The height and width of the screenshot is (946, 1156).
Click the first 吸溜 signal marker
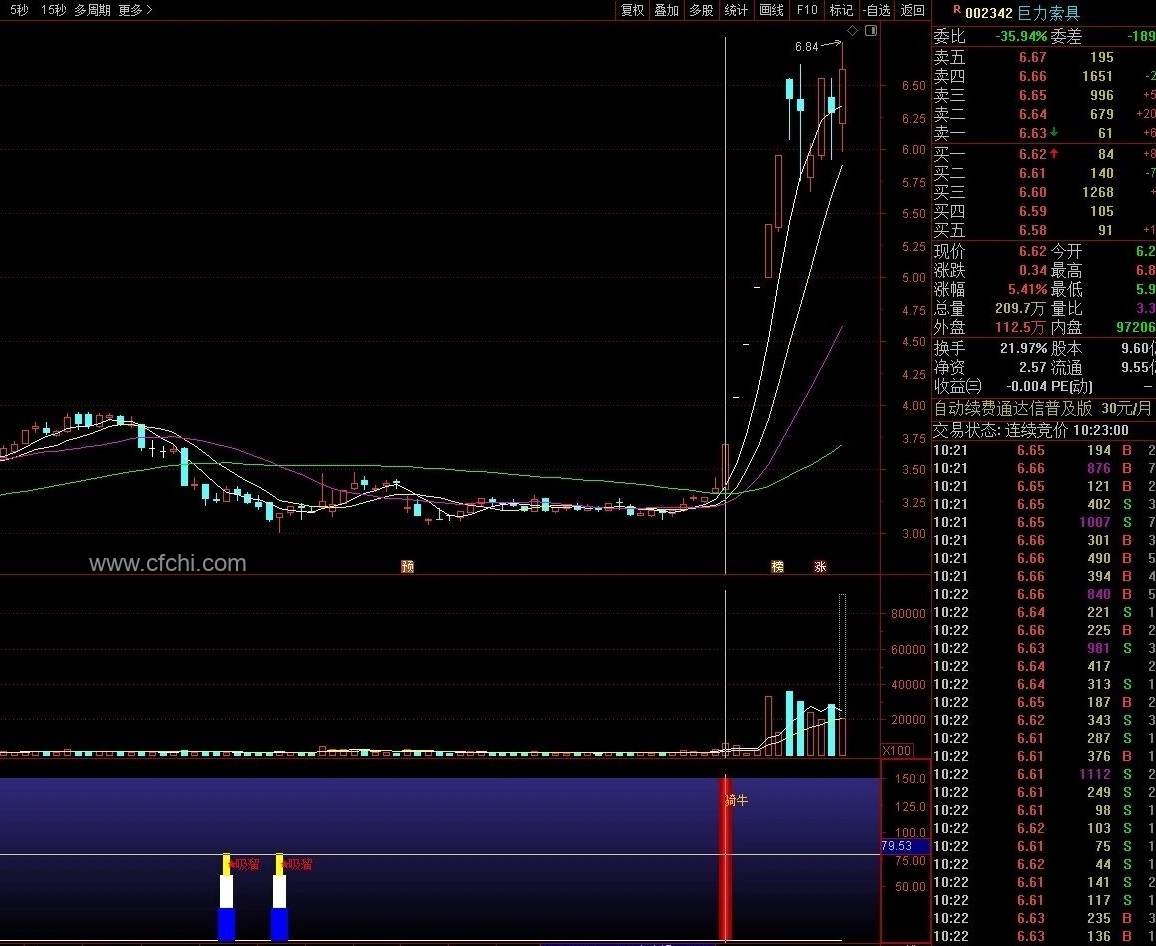click(x=243, y=863)
